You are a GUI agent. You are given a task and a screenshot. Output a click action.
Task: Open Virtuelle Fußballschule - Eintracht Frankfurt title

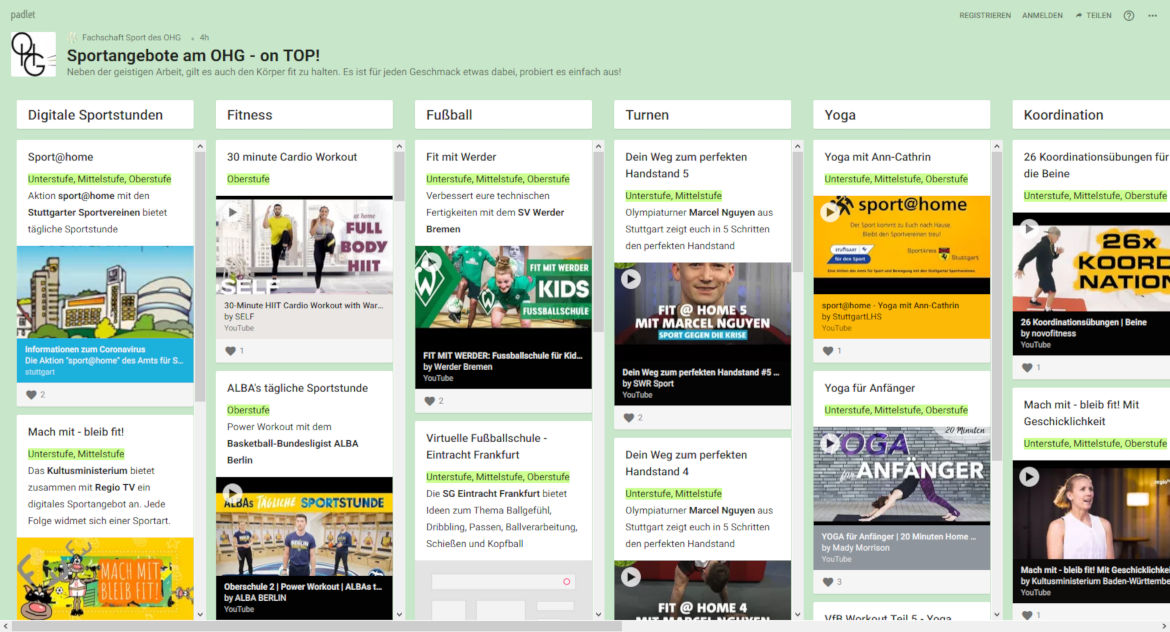pos(487,446)
